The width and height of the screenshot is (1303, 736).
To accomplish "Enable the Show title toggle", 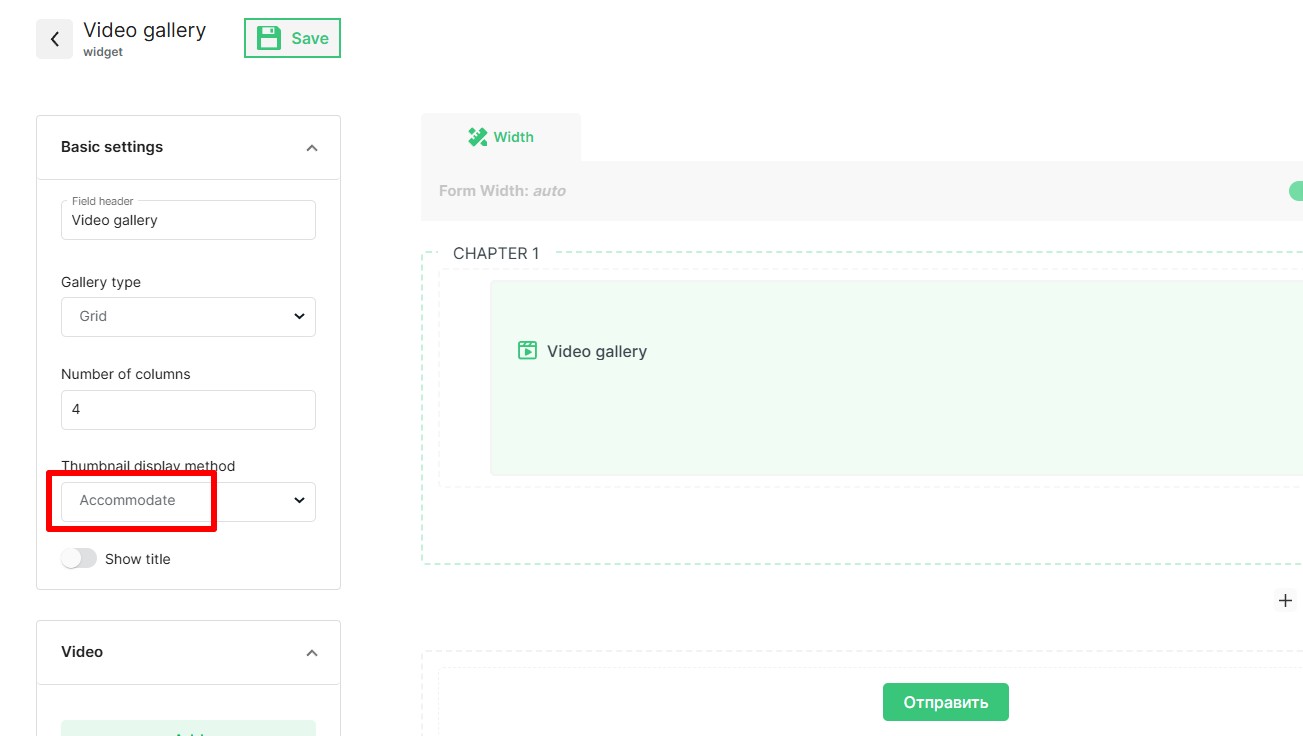I will tap(79, 559).
